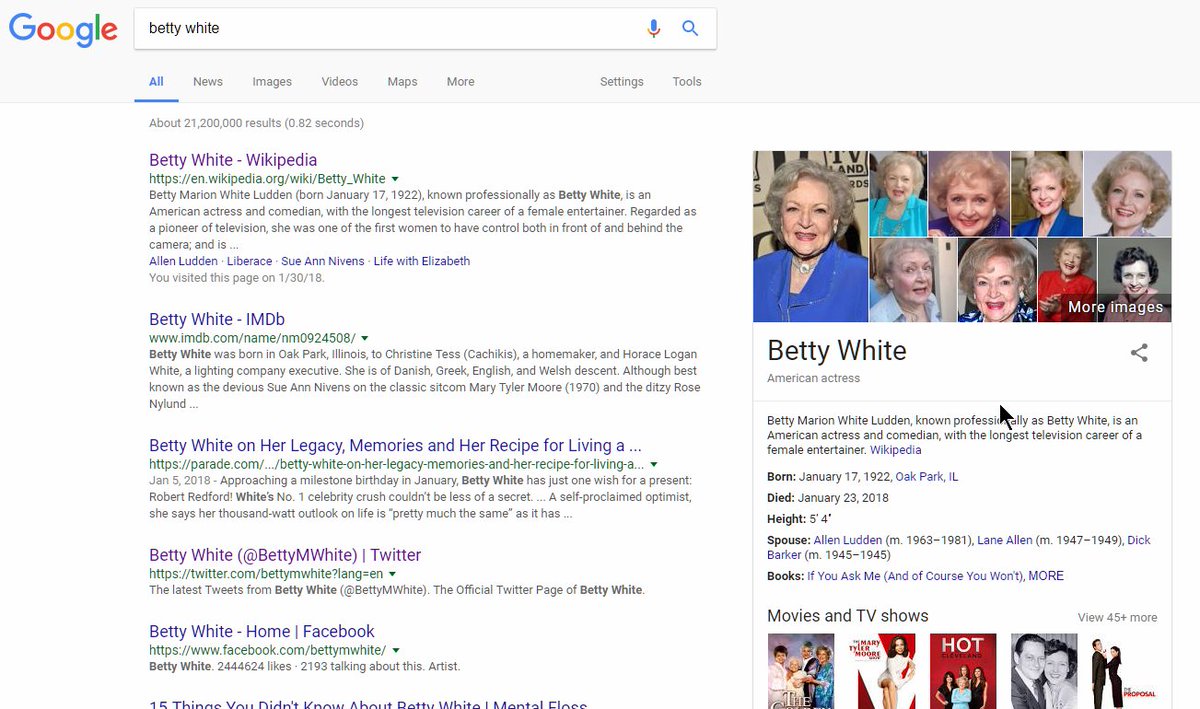
Task: Open the Sue Ann Nivens sitelink
Action: tap(322, 261)
